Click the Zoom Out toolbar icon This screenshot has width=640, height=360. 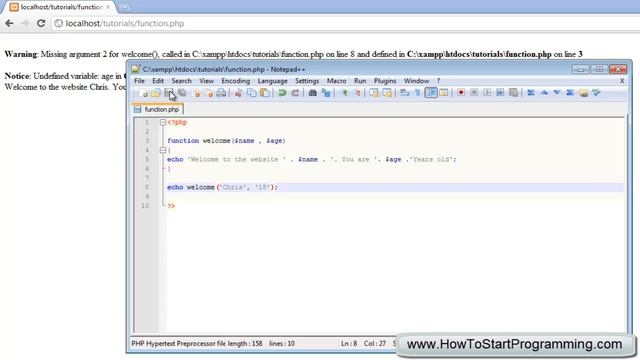pyautogui.click(x=357, y=93)
